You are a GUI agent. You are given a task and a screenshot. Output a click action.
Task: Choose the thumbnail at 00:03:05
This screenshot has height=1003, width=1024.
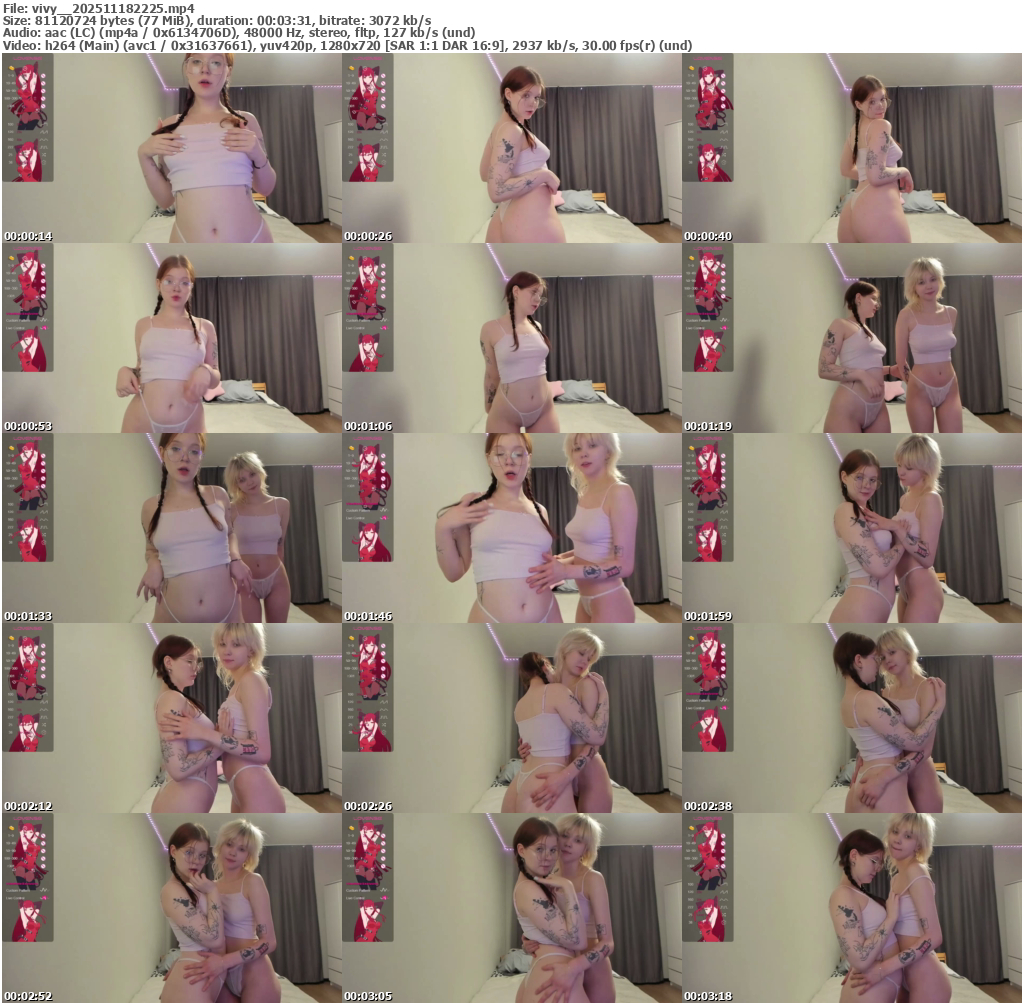(x=511, y=908)
